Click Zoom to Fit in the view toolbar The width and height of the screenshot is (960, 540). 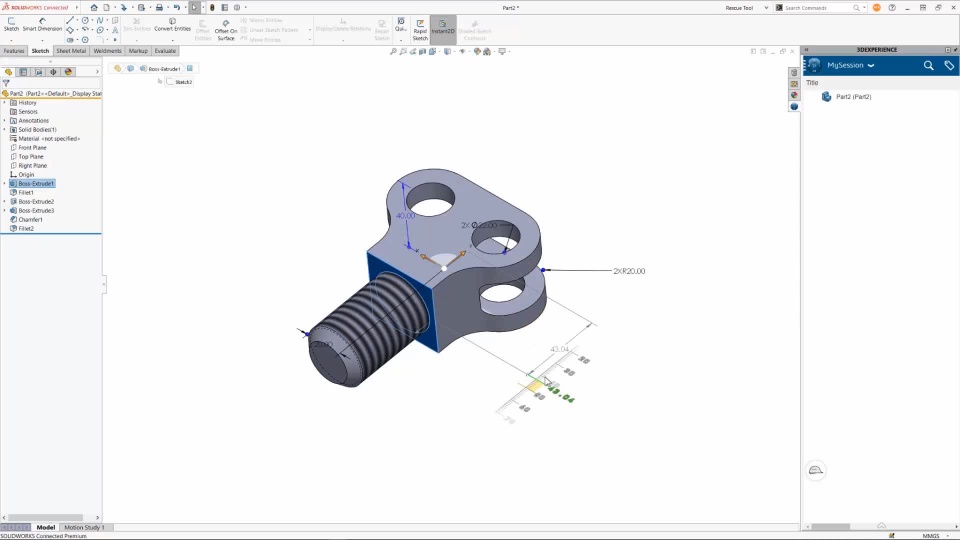393,51
